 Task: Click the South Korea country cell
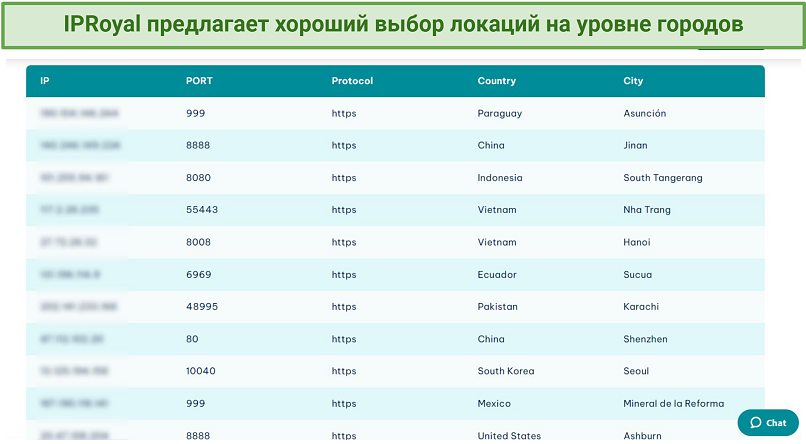(506, 371)
